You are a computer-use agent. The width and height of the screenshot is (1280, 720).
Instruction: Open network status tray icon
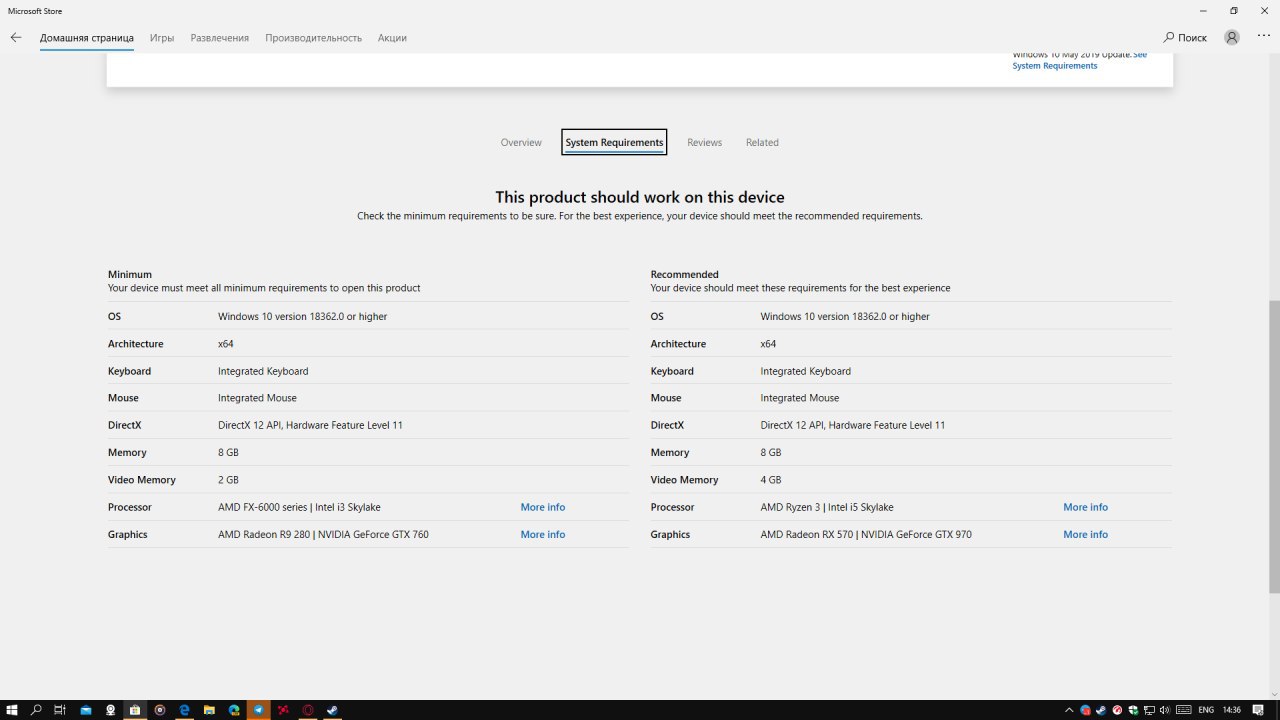pyautogui.click(x=1149, y=710)
